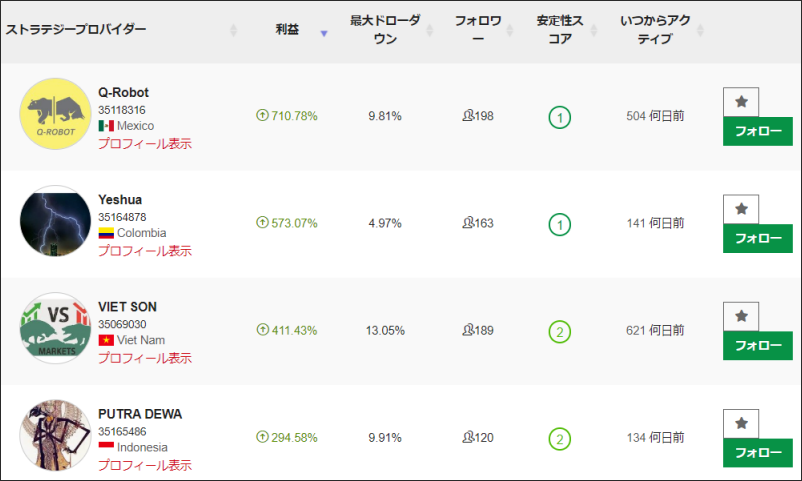Sort by 利益 column arrow
Viewport: 802px width, 481px height.
pos(323,32)
